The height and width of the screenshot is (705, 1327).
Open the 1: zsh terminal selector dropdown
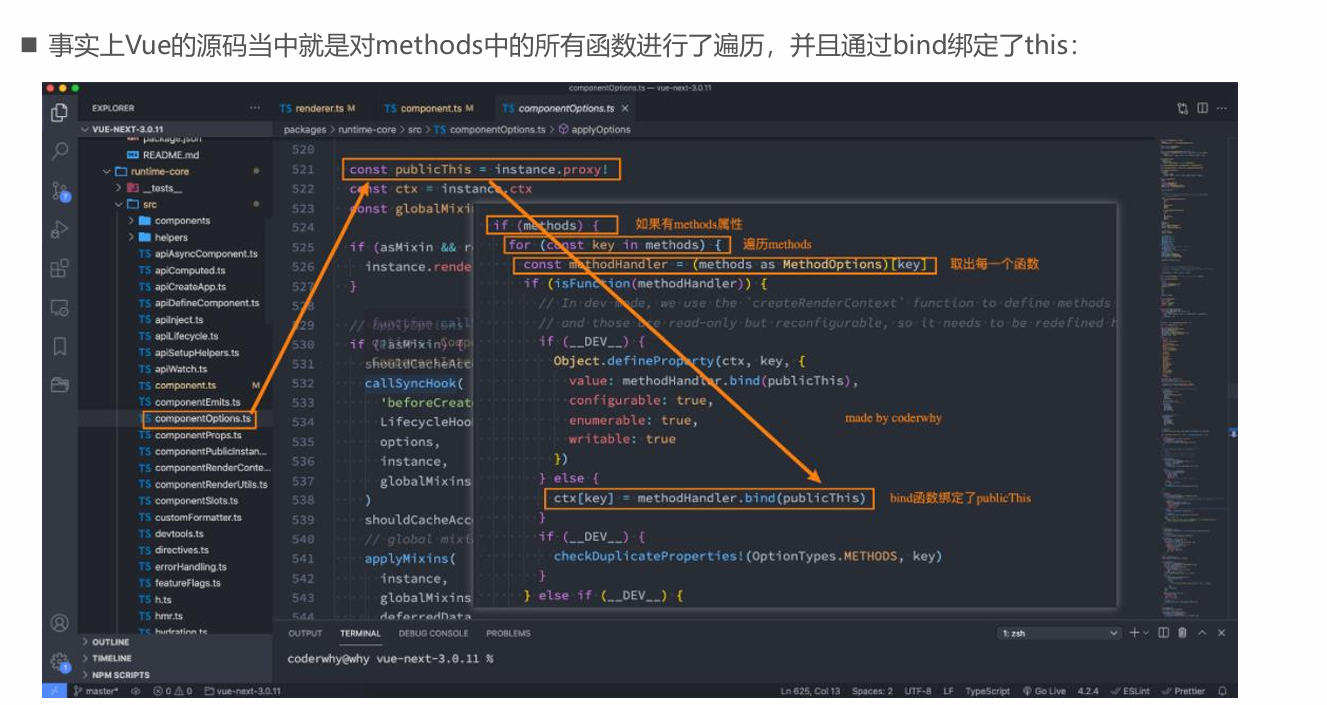click(1059, 633)
